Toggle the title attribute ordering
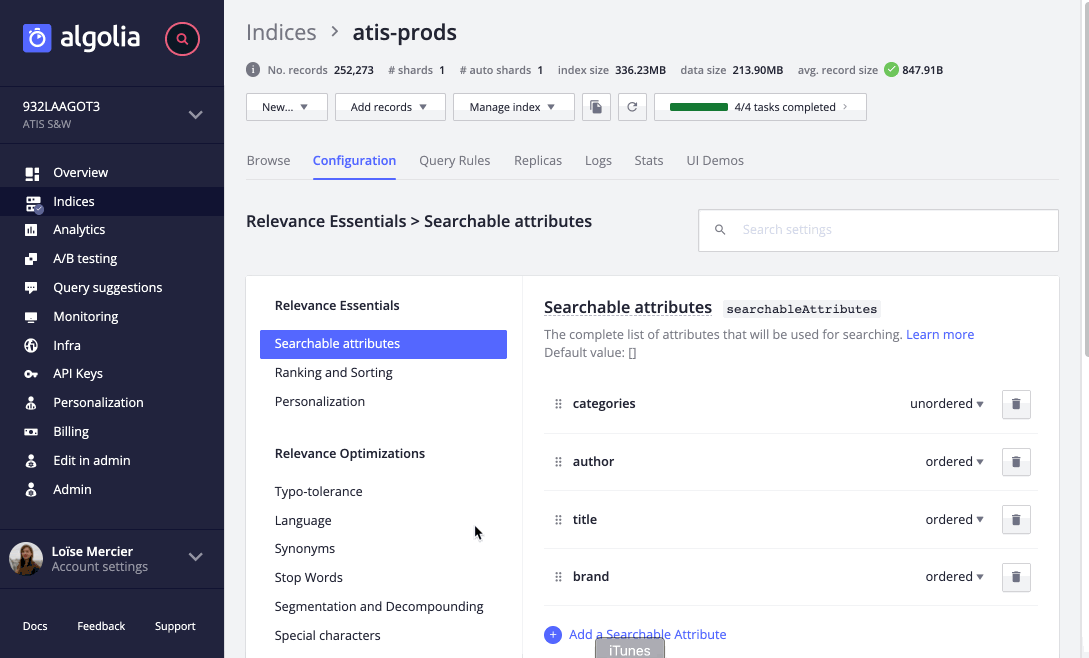 coord(953,519)
